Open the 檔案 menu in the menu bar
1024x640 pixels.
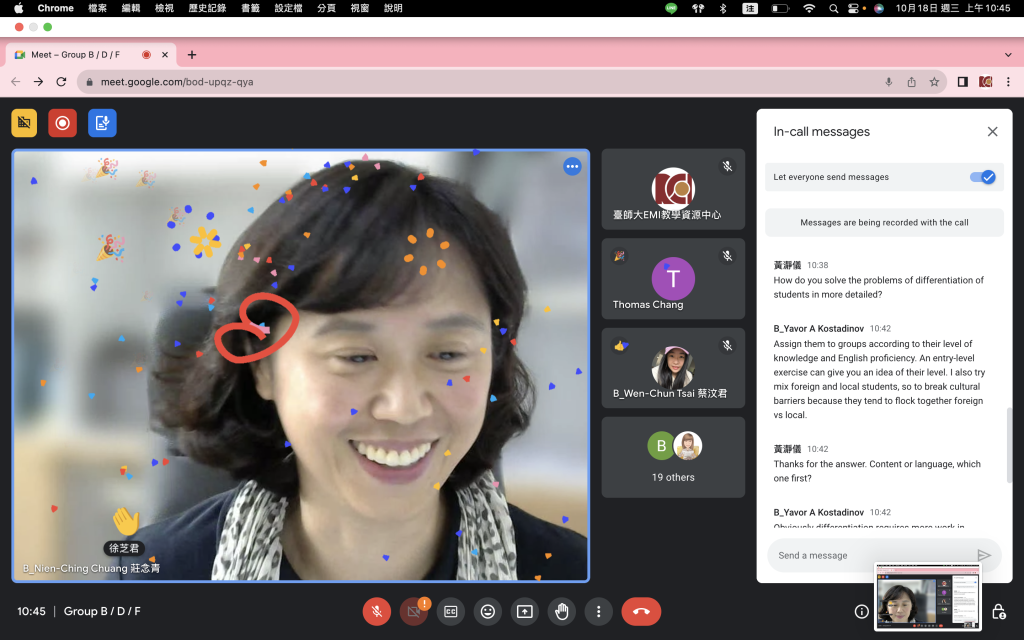click(x=97, y=8)
